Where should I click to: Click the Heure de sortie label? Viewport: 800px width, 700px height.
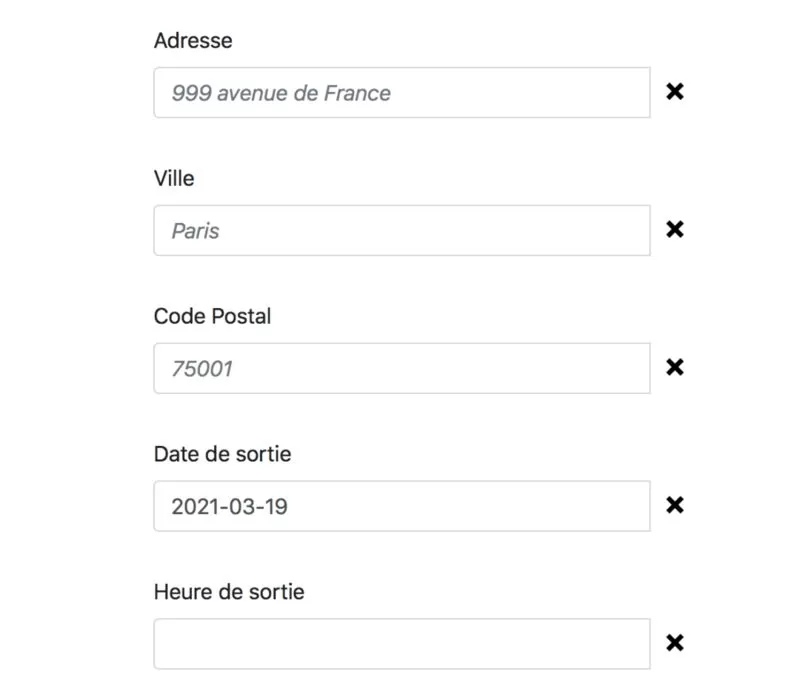[x=229, y=592]
